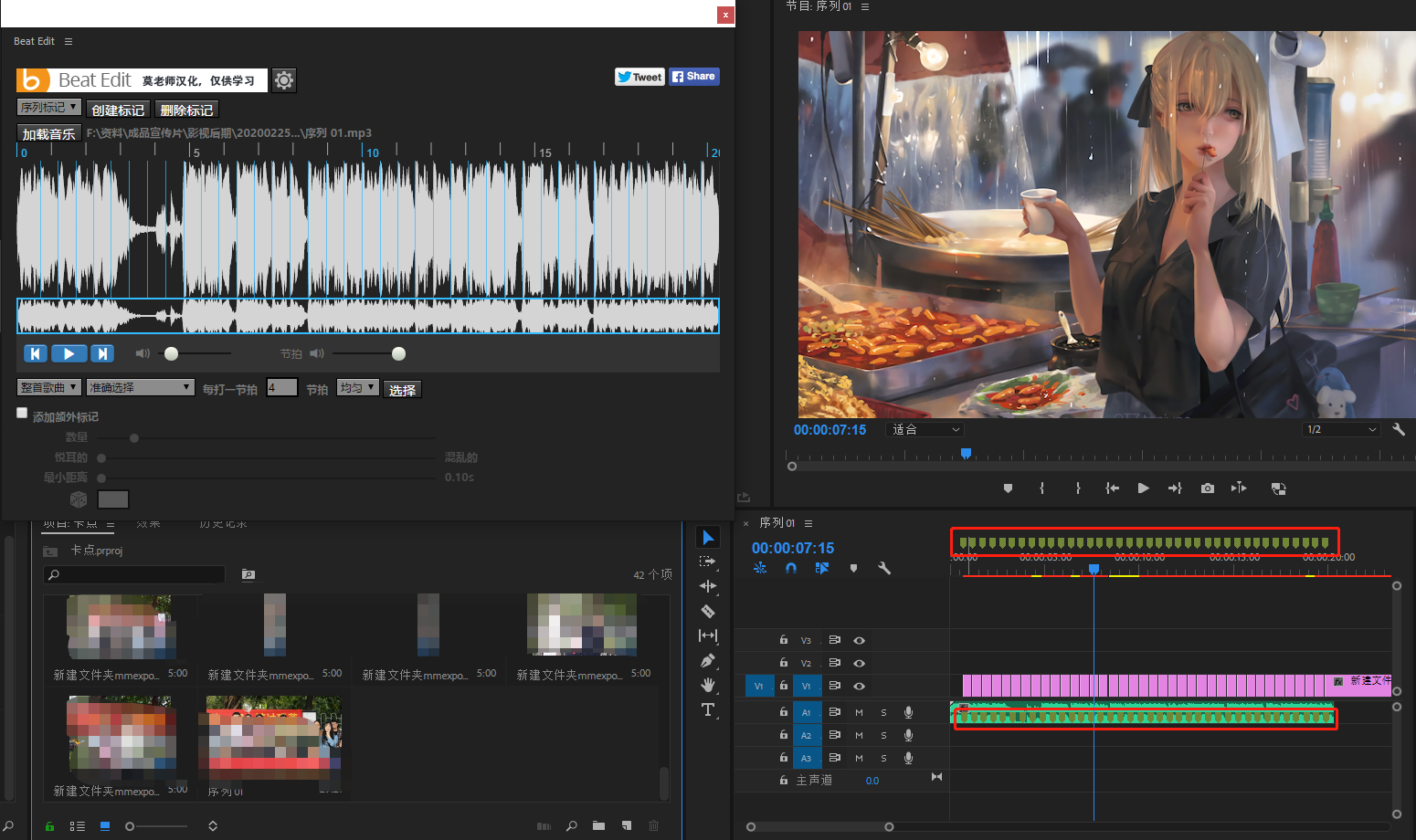Click the Tweet button in Beat Edit
The height and width of the screenshot is (840, 1416).
[x=639, y=77]
